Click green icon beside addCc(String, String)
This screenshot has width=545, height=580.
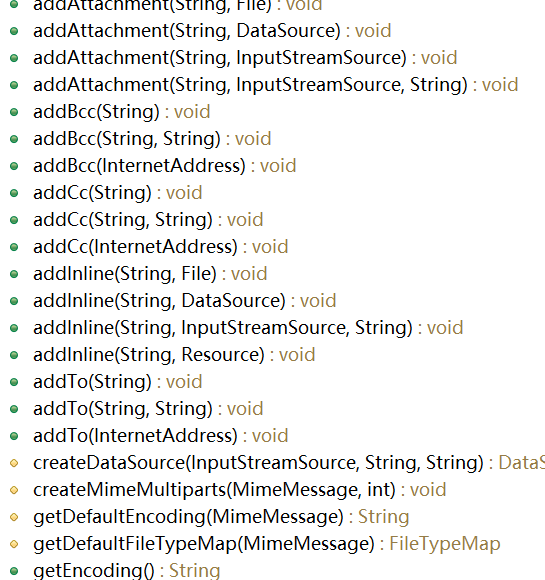[x=14, y=220]
